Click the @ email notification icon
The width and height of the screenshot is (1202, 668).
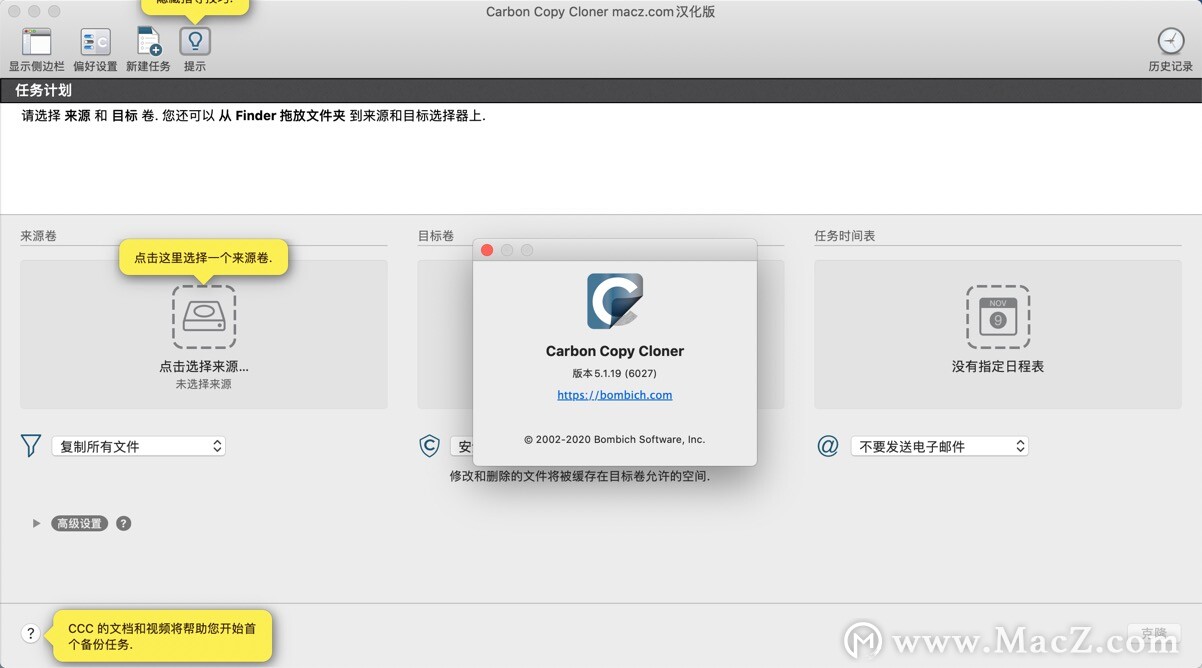pyautogui.click(x=827, y=446)
